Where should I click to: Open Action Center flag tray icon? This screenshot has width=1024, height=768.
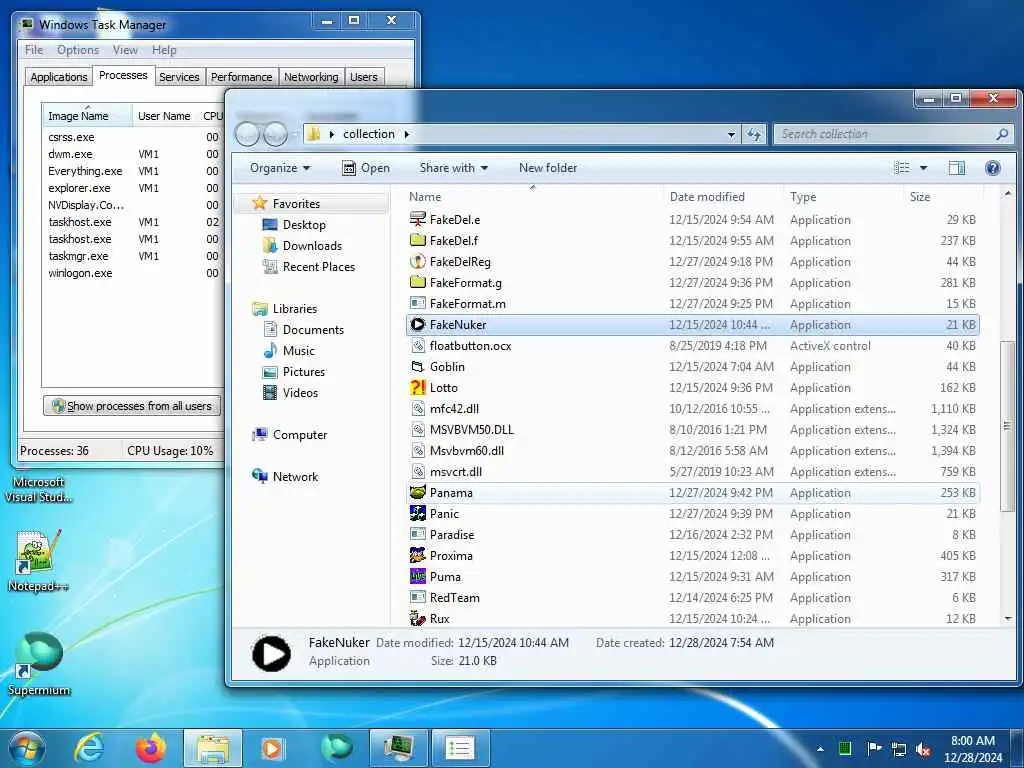(x=874, y=748)
